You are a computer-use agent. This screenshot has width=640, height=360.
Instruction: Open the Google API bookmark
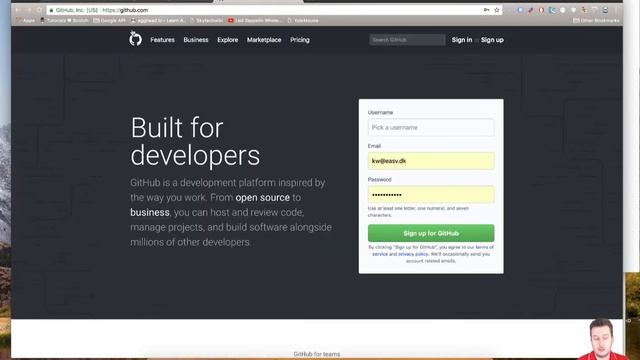coord(110,20)
